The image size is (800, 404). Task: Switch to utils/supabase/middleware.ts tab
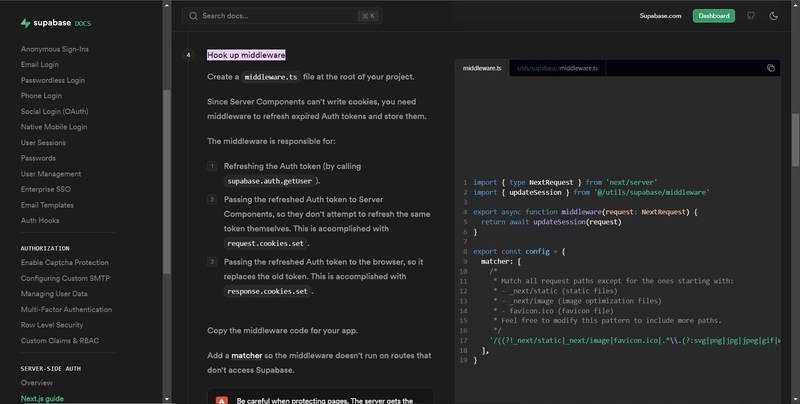click(x=557, y=68)
